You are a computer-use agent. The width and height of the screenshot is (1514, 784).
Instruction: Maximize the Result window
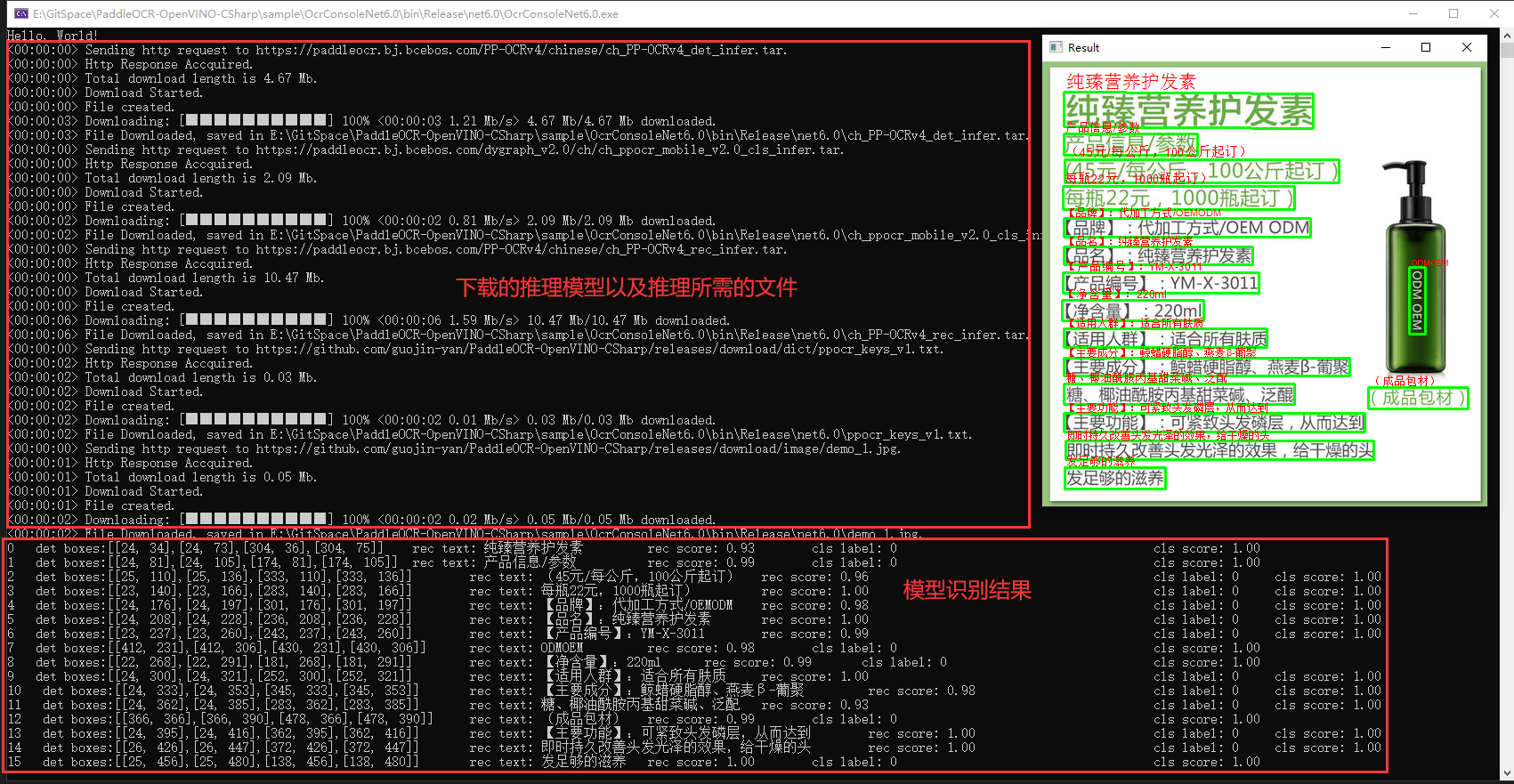(1426, 47)
